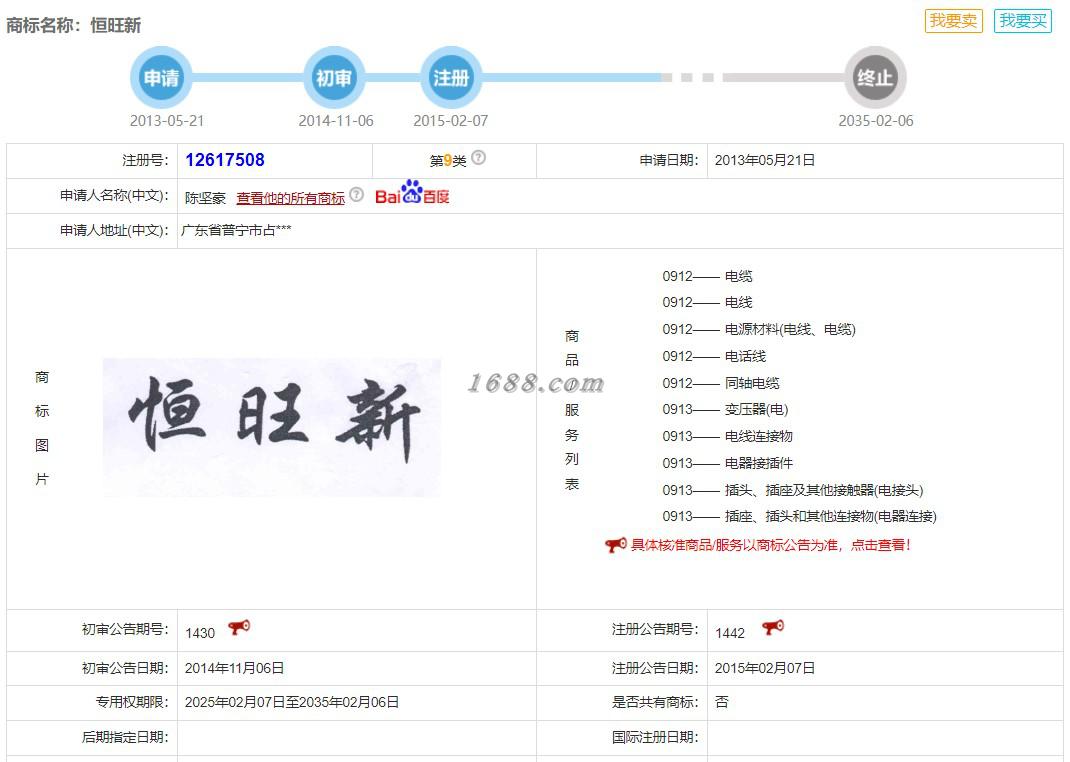This screenshot has height=762, width=1070.
Task: Click goods item 0912 电线
Action: [x=707, y=302]
